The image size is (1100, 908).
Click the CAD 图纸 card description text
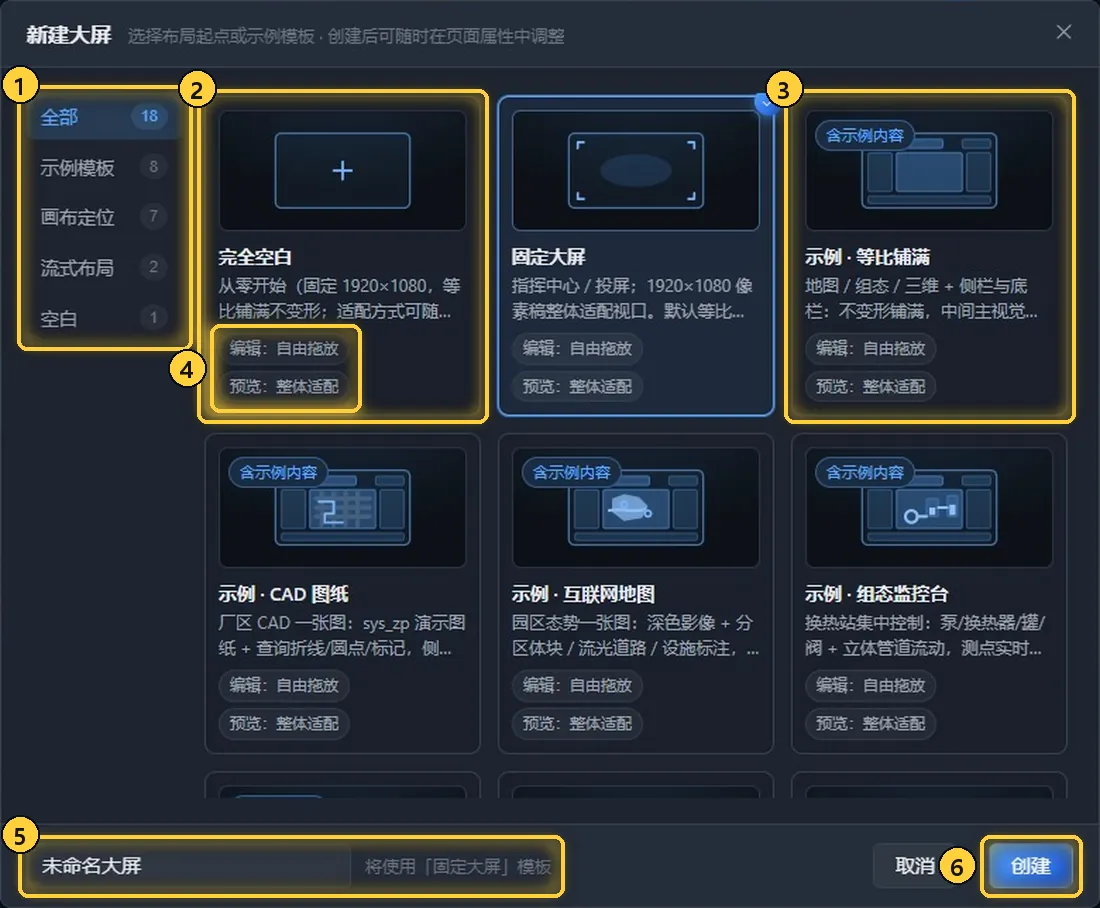(x=342, y=635)
